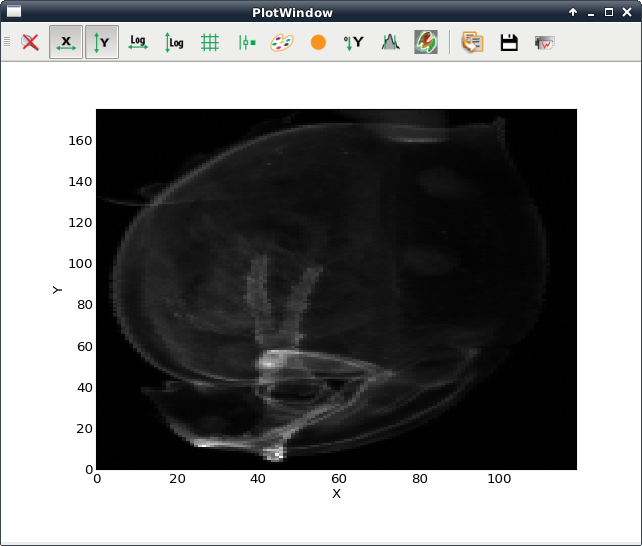
Task: Print the plot using printer icon
Action: (545, 42)
